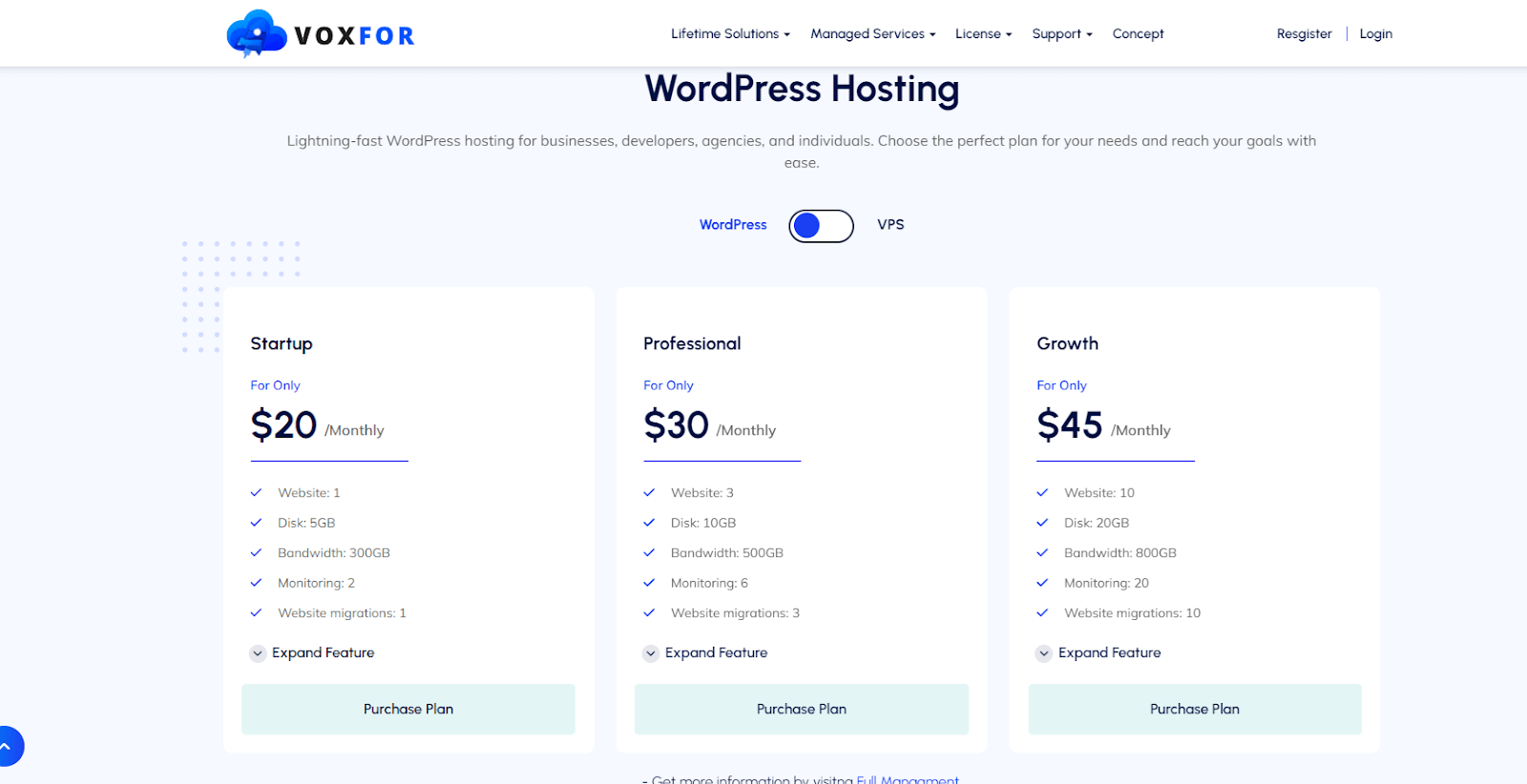
Task: Click the chevron icon beside Startup Expand Feature
Action: point(258,653)
